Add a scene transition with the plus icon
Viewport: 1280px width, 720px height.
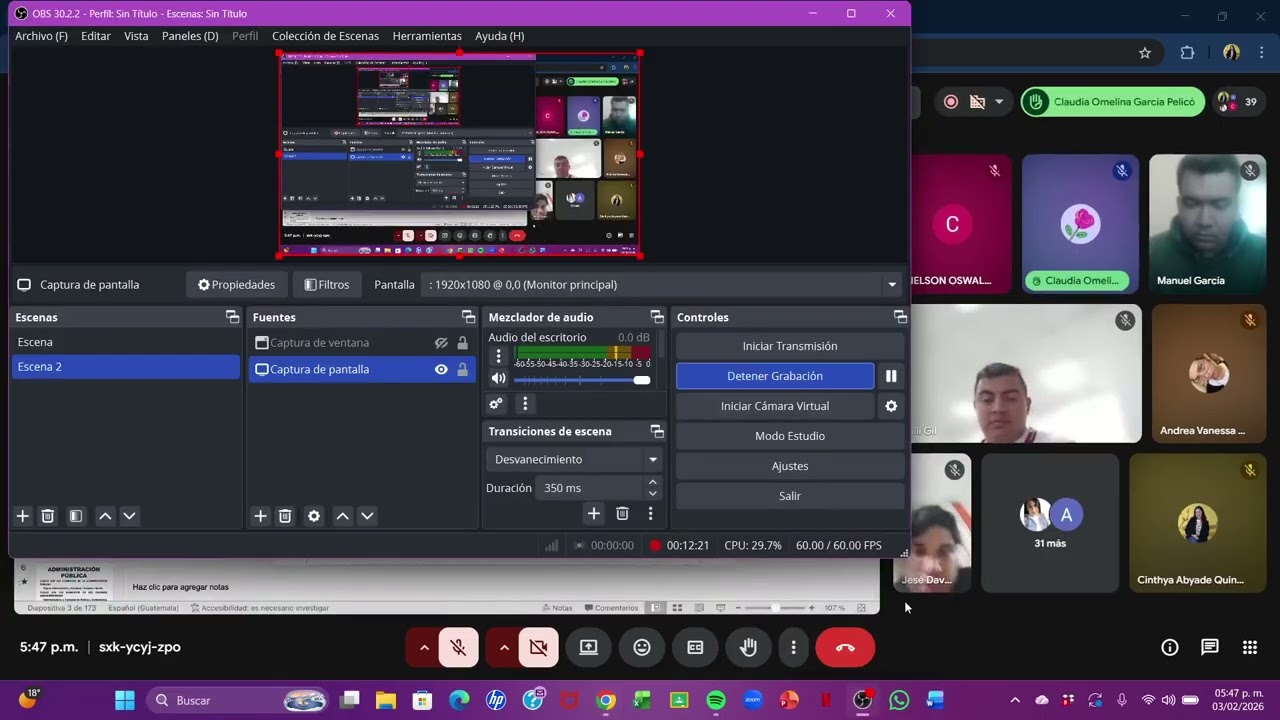pos(593,513)
